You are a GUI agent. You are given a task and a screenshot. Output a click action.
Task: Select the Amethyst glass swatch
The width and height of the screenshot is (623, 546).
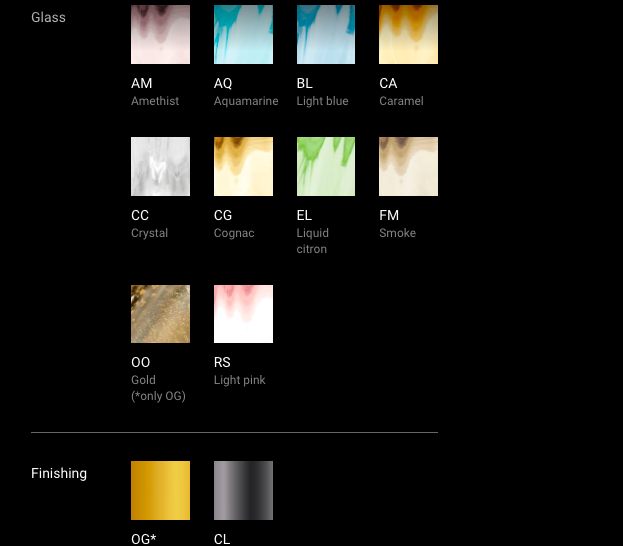click(160, 35)
